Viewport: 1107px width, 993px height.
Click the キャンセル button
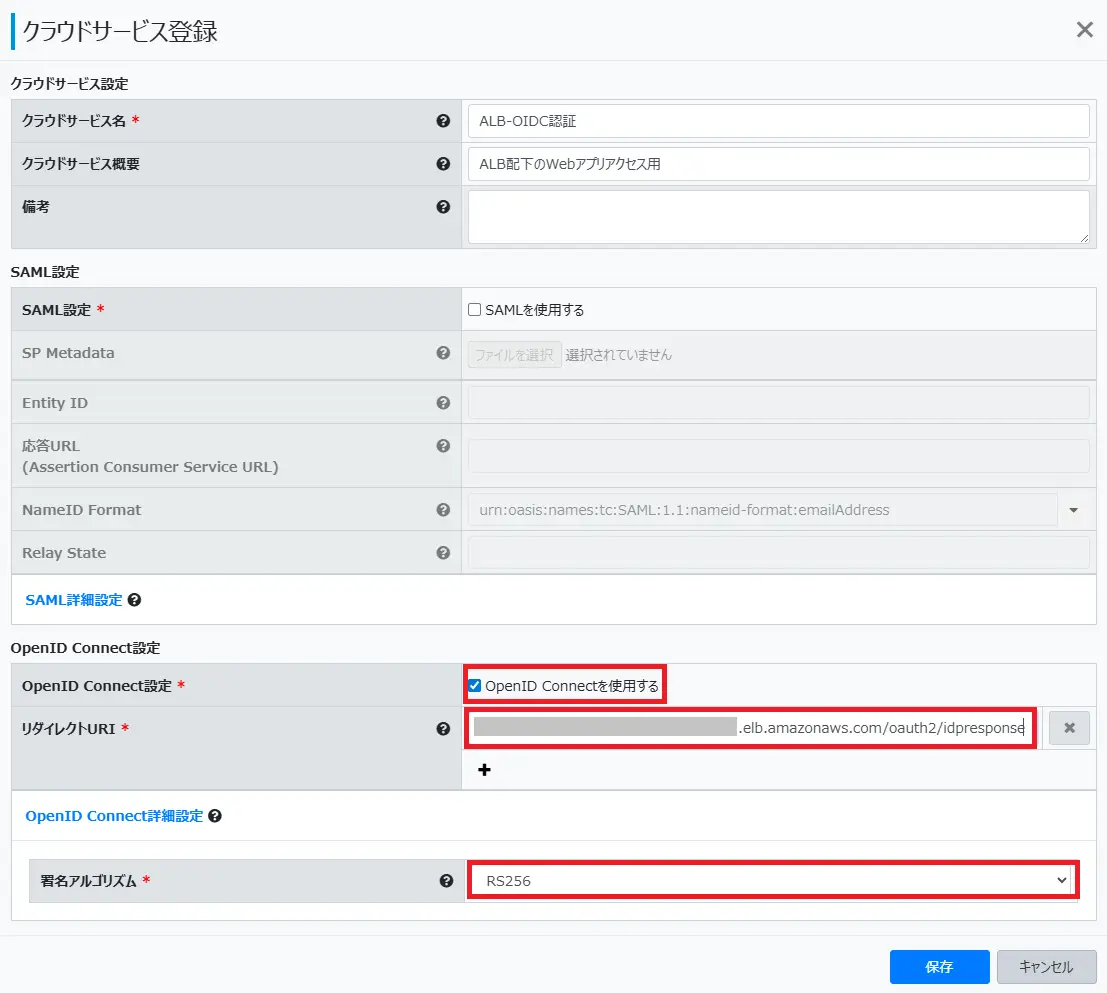tap(1046, 967)
